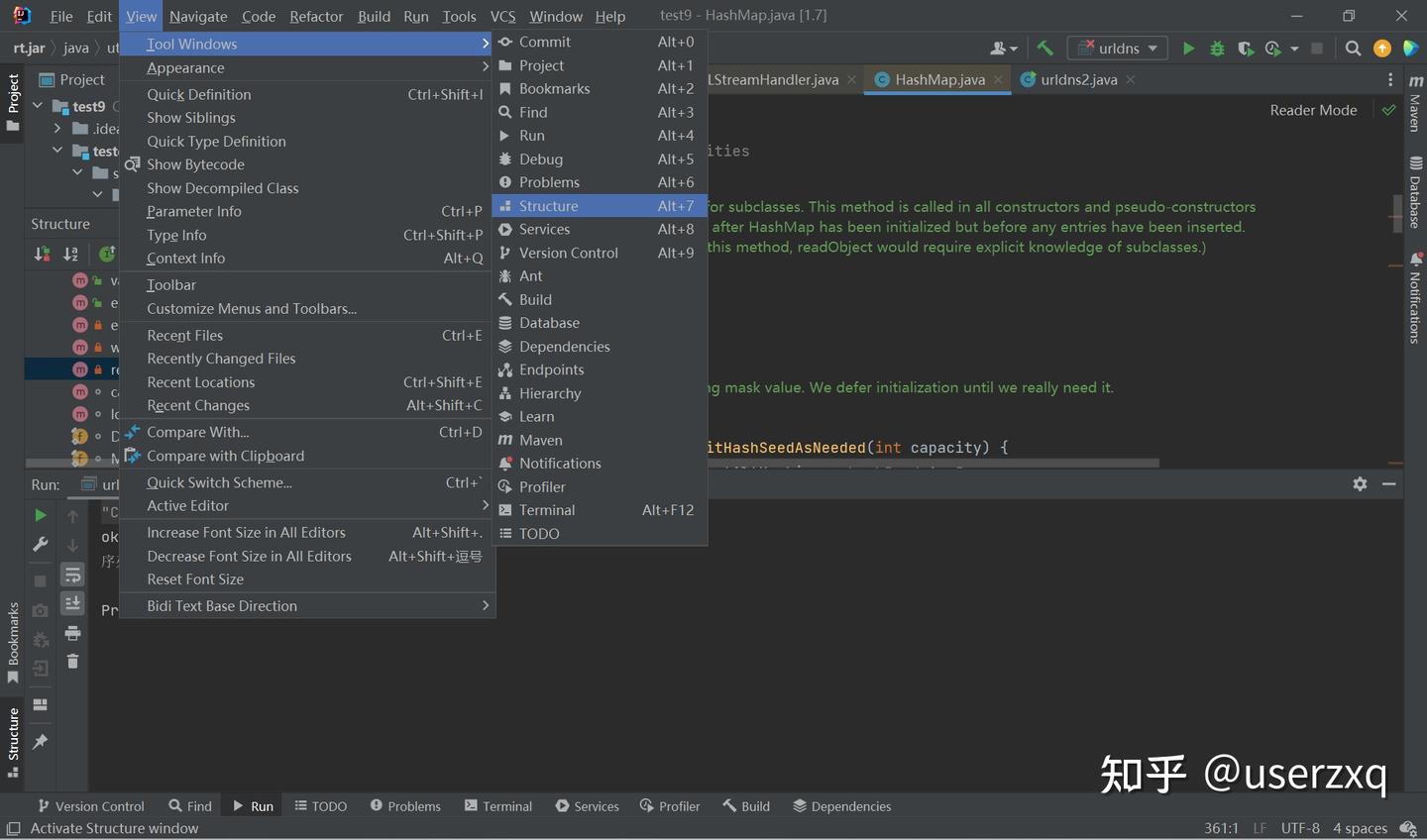Open the Maven tool window on the right stripe
Viewport: 1427px width, 840px height.
(x=1415, y=104)
